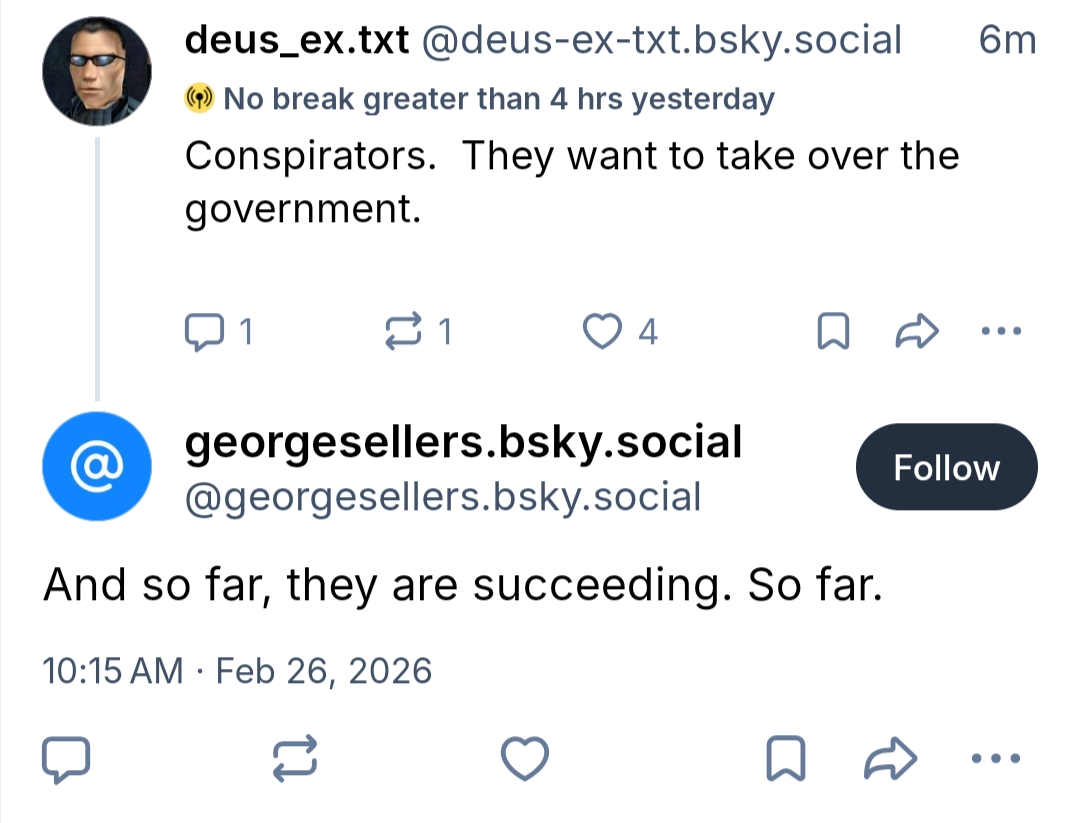This screenshot has height=823, width=1080.
Task: Repost the deus_ex.txt post
Action: click(403, 331)
